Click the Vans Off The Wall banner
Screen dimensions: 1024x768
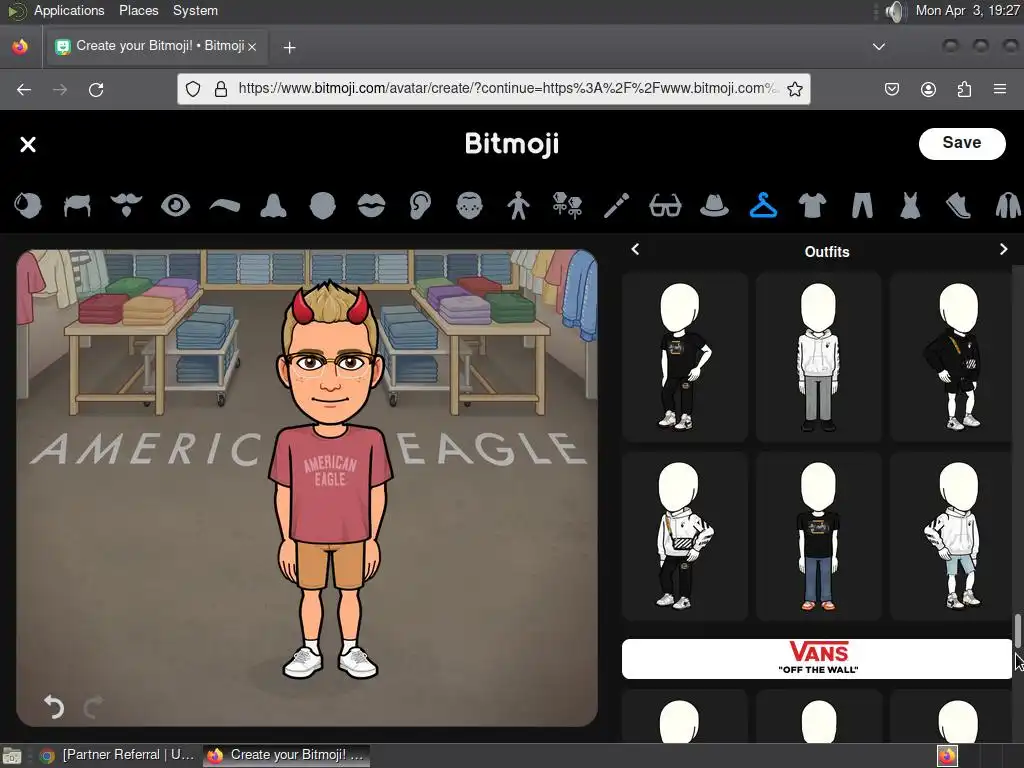pos(817,658)
